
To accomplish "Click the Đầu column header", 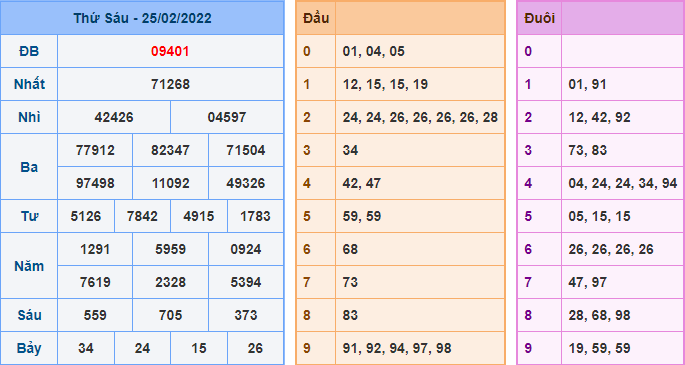I will click(316, 18).
